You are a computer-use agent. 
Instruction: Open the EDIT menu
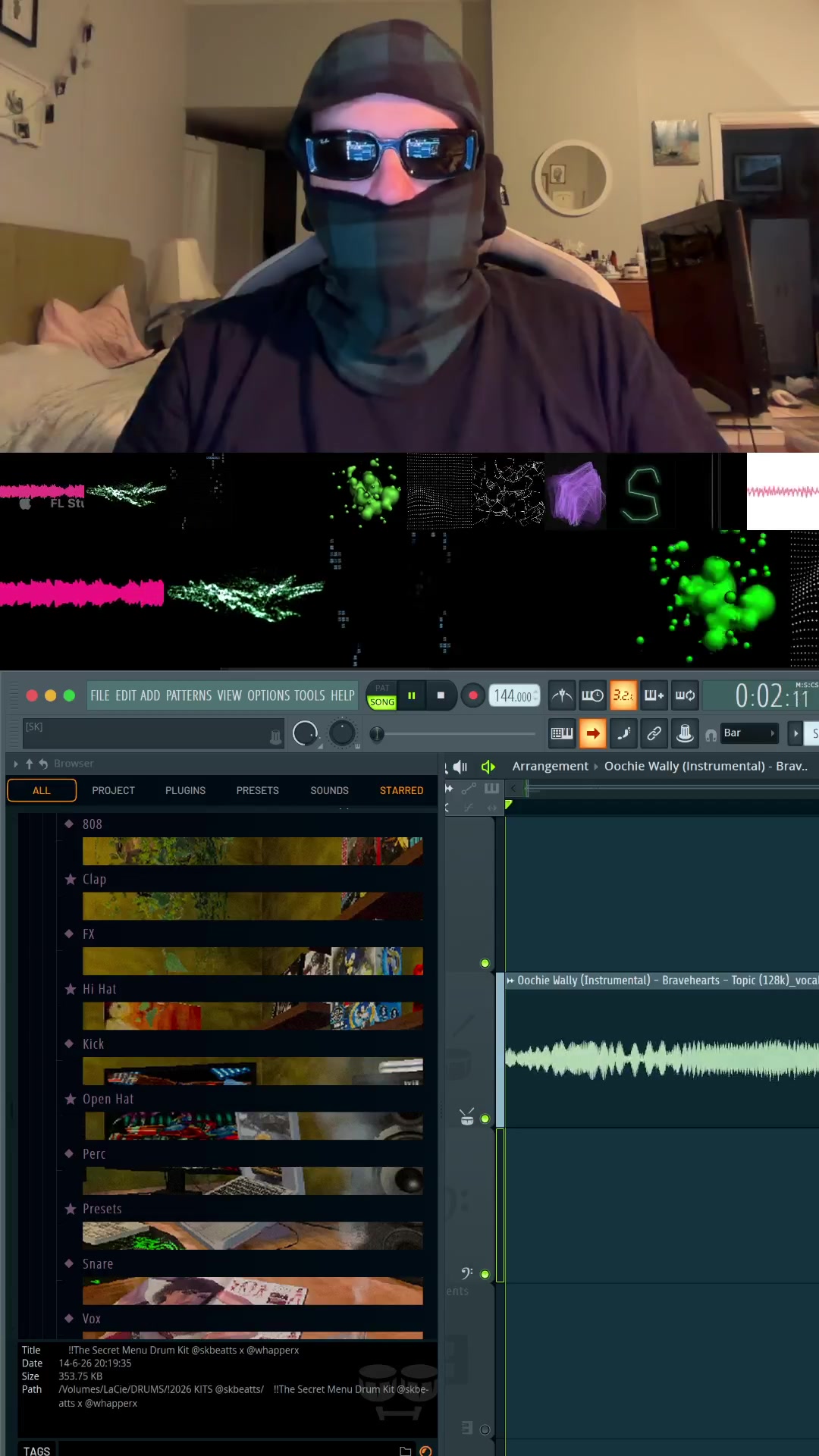pyautogui.click(x=126, y=695)
